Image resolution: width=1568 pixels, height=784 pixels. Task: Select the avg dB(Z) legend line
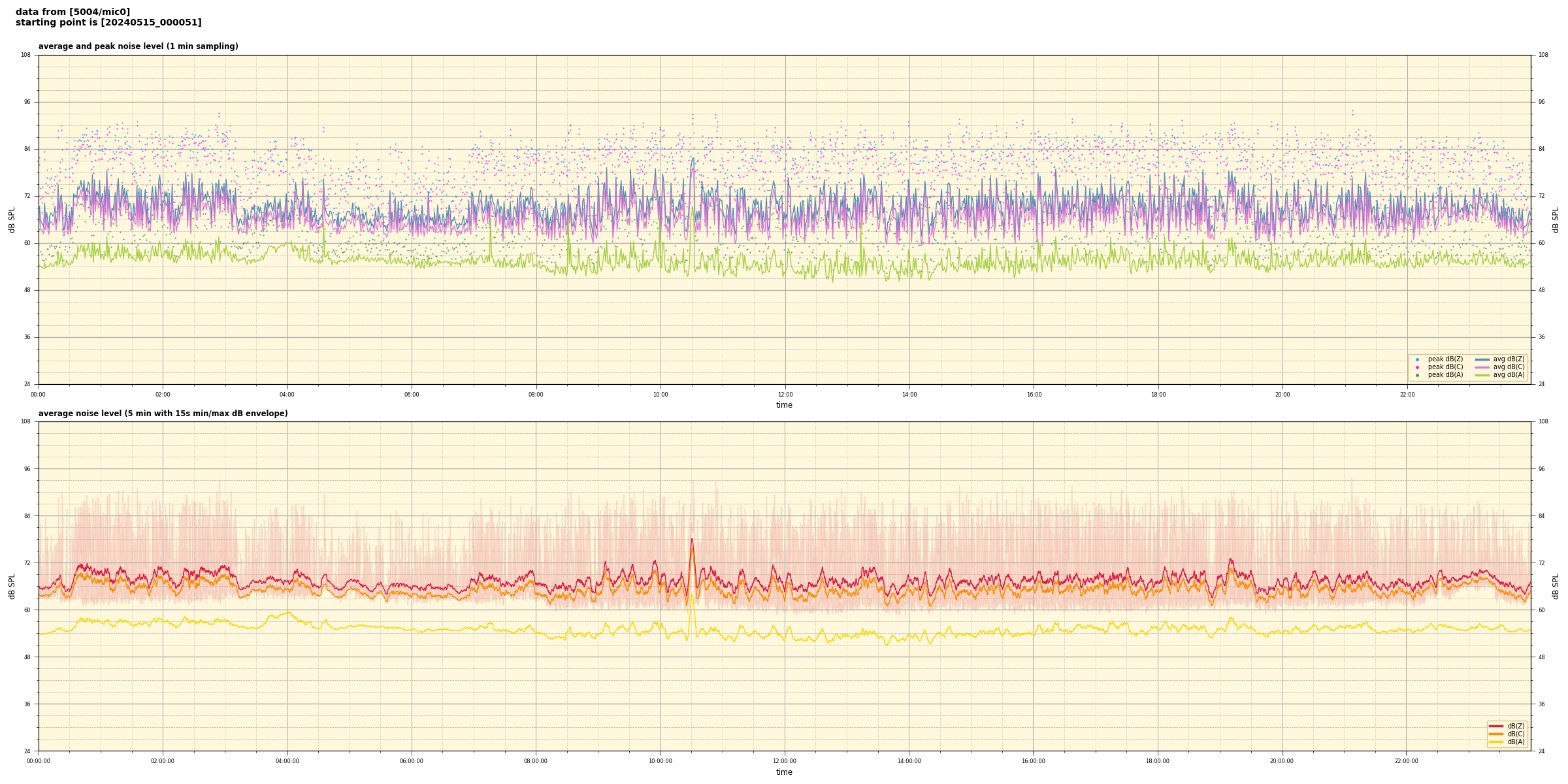[1482, 359]
